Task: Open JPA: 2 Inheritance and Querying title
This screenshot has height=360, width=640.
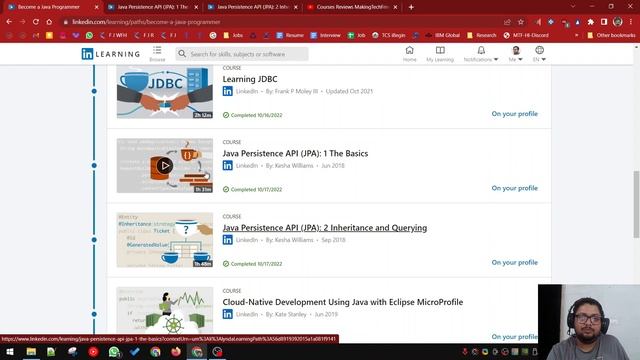Action: [324, 228]
